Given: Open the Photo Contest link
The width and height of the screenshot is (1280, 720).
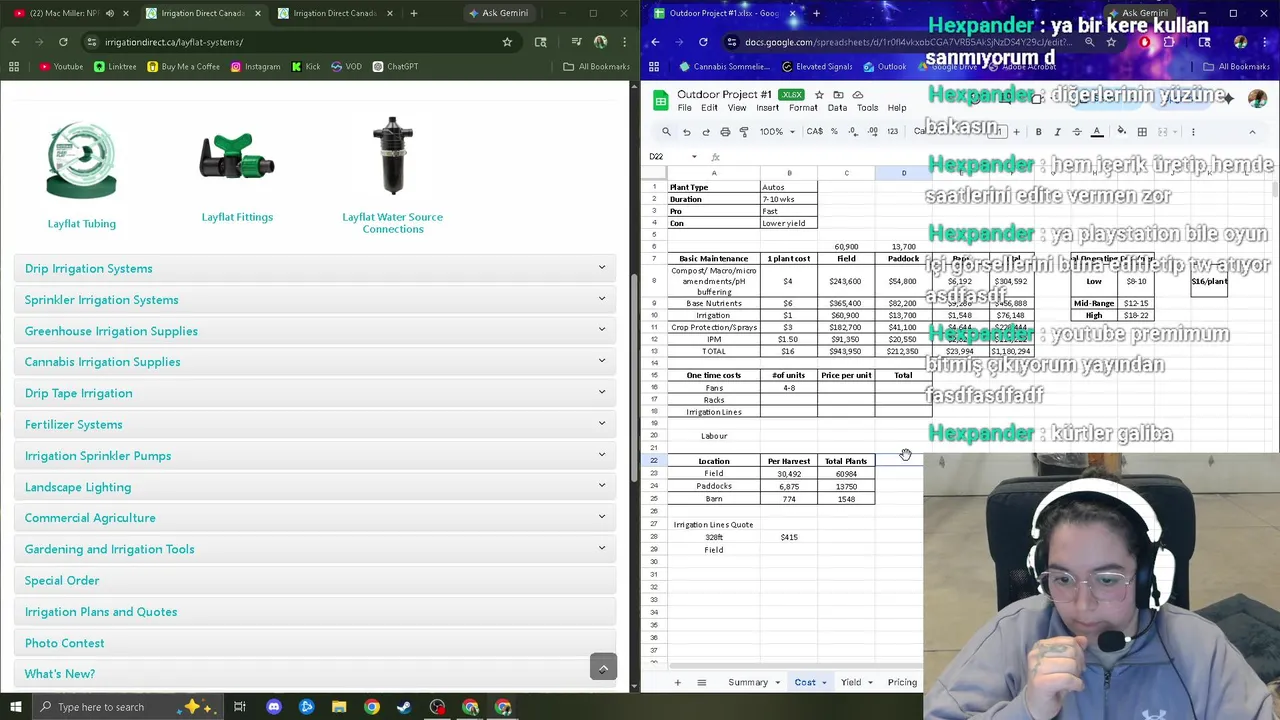Looking at the screenshot, I should [64, 643].
